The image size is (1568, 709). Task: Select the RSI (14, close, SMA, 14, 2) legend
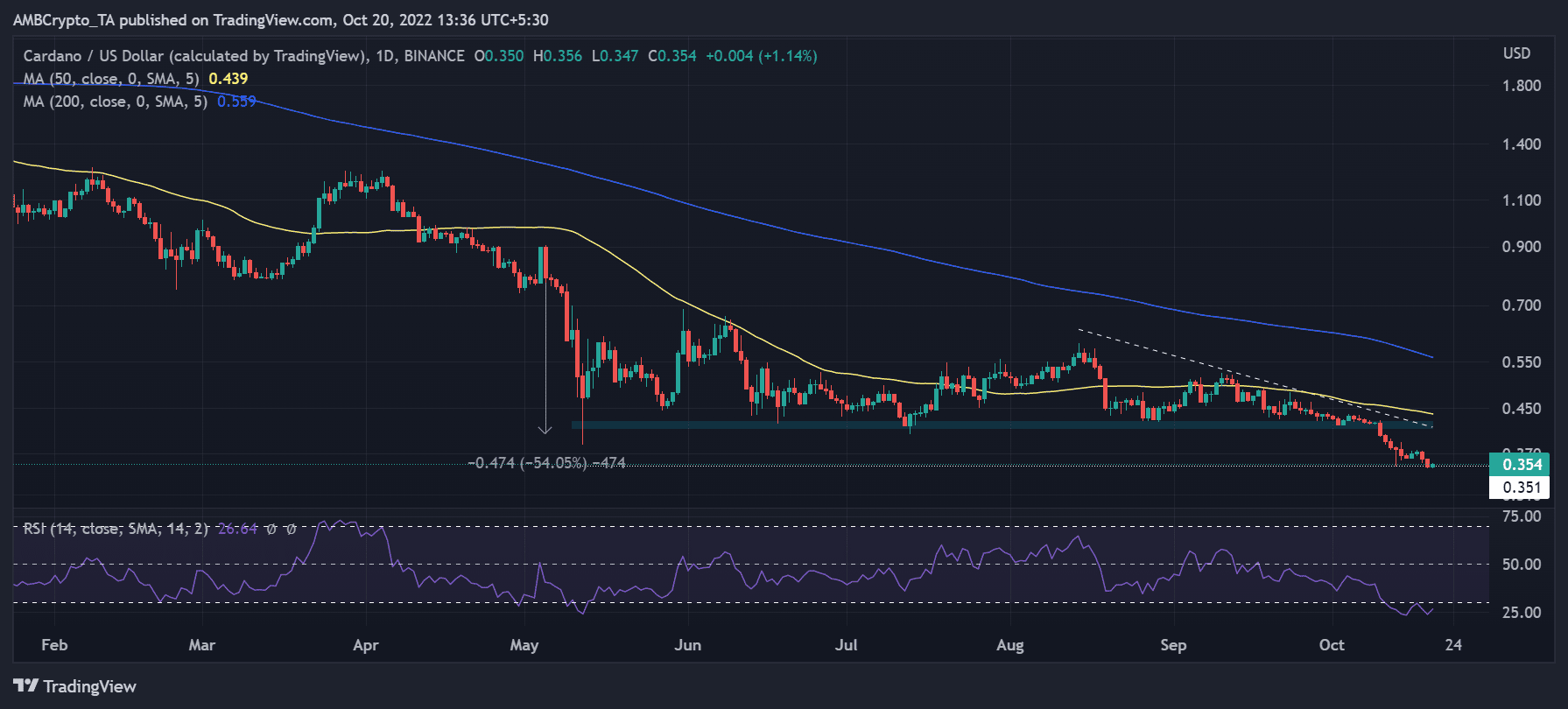click(x=116, y=529)
